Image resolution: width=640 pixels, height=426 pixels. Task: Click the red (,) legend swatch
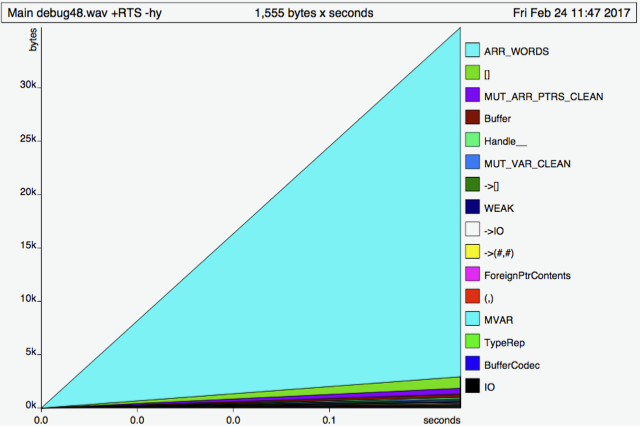click(x=472, y=296)
